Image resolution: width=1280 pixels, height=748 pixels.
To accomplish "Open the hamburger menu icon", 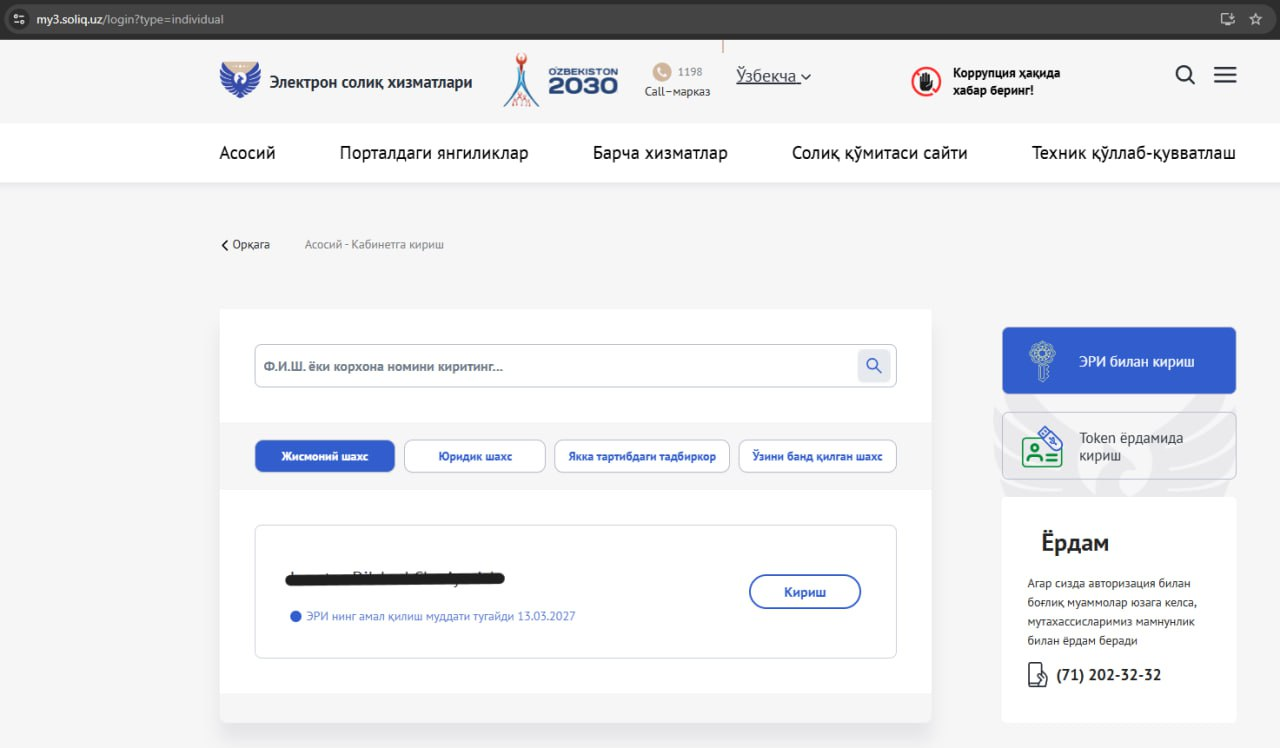I will [1225, 75].
